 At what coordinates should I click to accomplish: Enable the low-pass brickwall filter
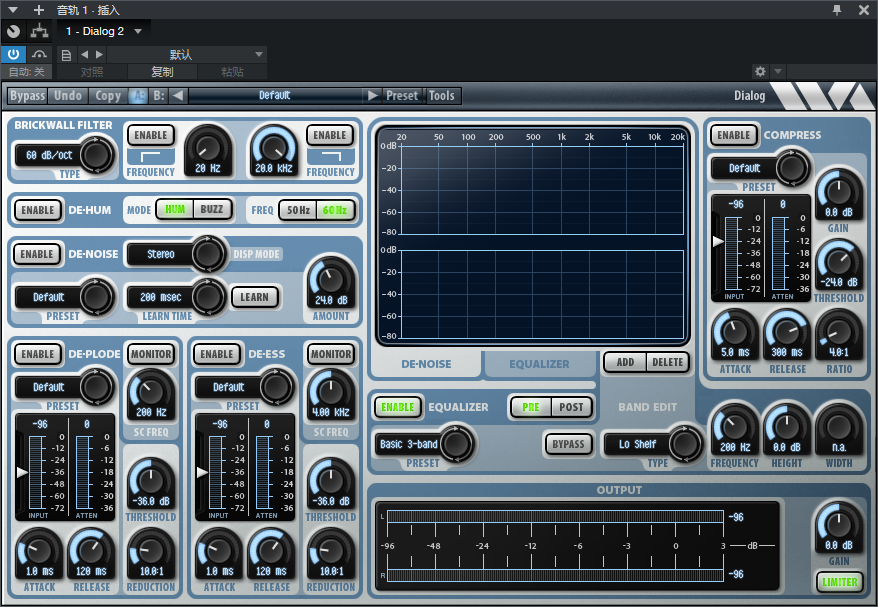coord(330,135)
